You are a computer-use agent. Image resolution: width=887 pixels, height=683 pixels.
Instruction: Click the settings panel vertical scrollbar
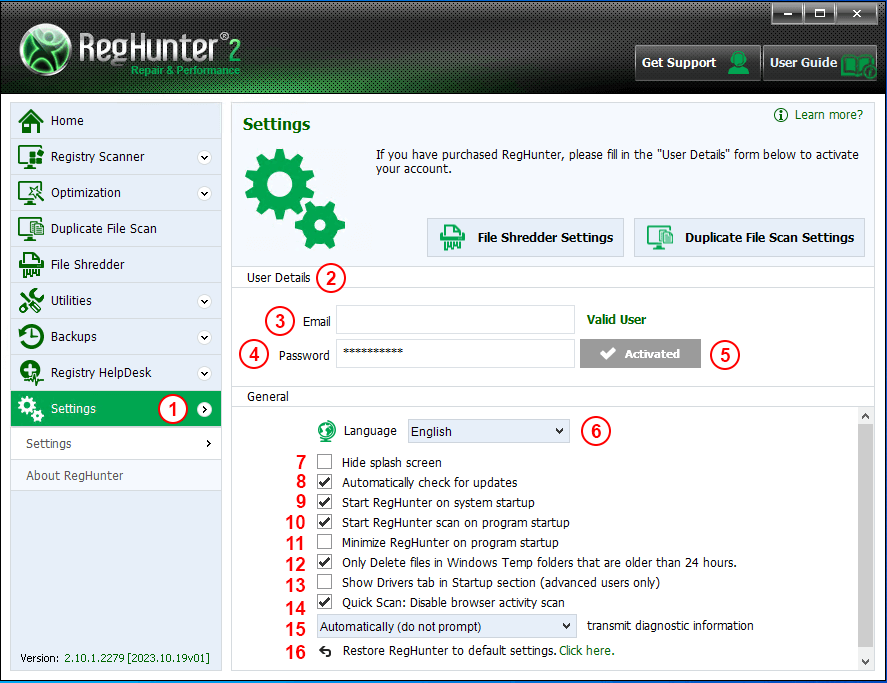[866, 530]
